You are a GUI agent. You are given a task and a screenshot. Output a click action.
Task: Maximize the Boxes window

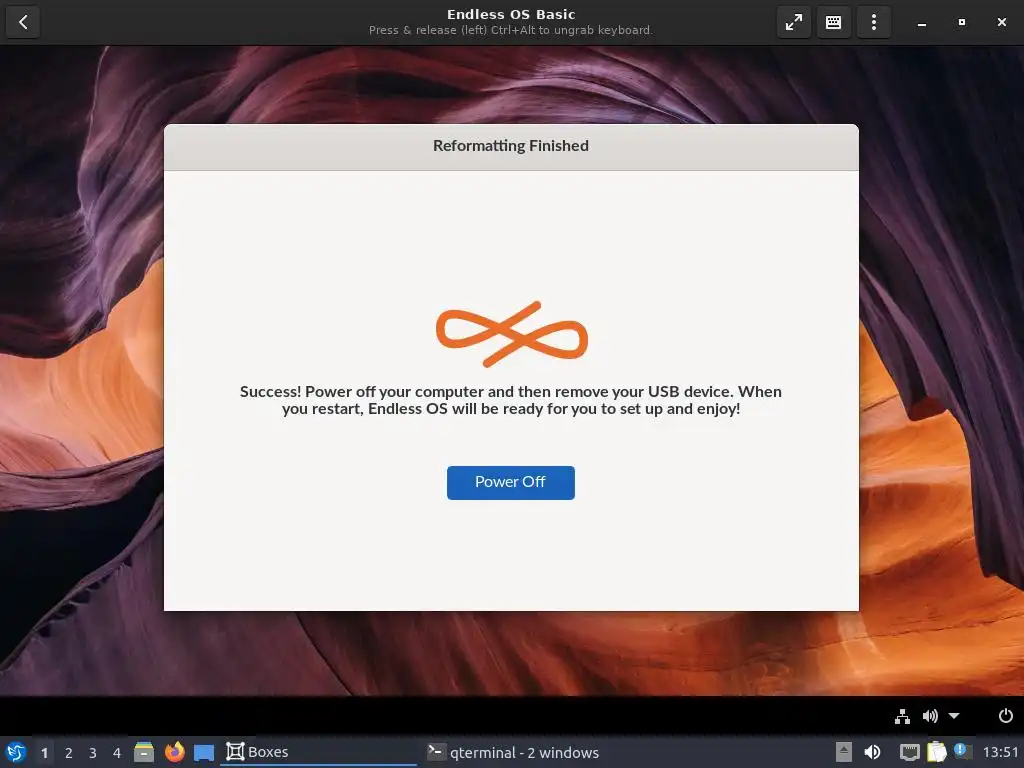coord(961,22)
